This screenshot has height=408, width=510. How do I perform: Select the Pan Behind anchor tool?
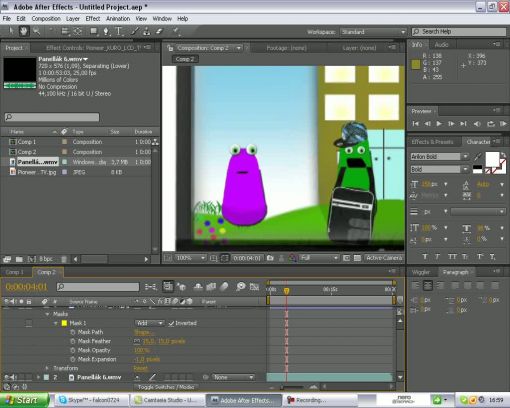point(78,31)
